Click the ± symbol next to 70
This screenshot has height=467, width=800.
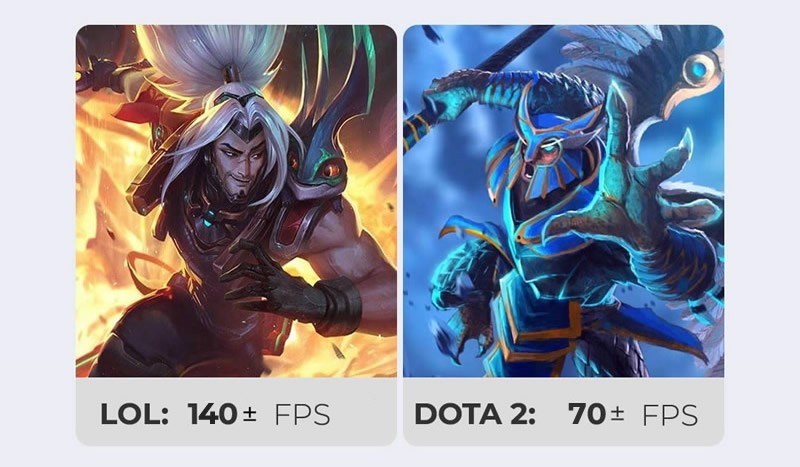617,414
